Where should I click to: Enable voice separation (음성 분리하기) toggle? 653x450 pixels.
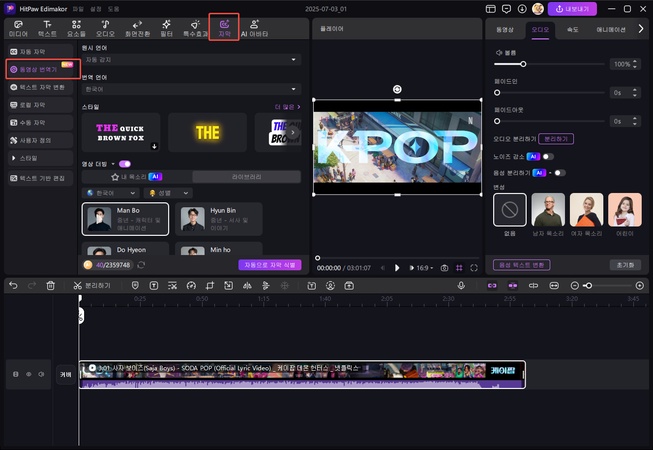click(560, 173)
